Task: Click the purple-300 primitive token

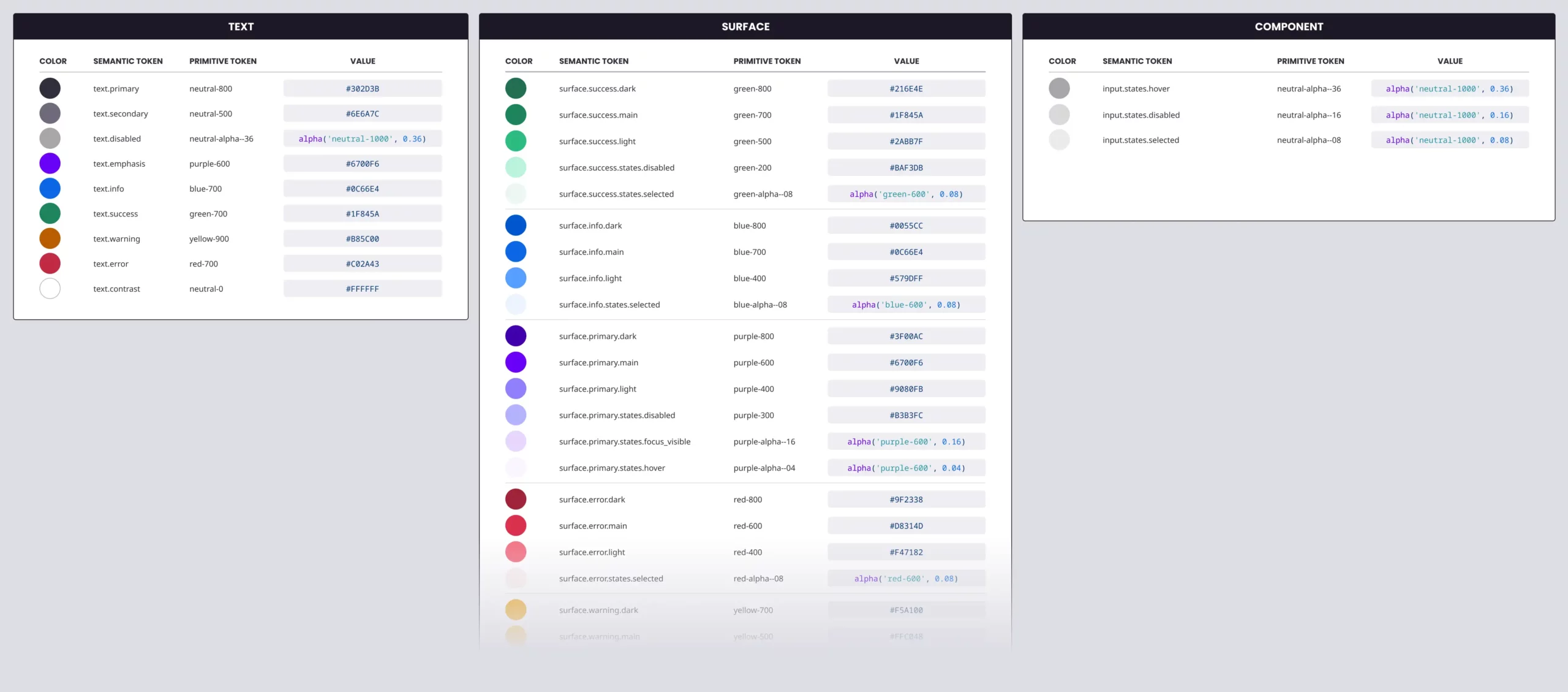Action: click(753, 415)
